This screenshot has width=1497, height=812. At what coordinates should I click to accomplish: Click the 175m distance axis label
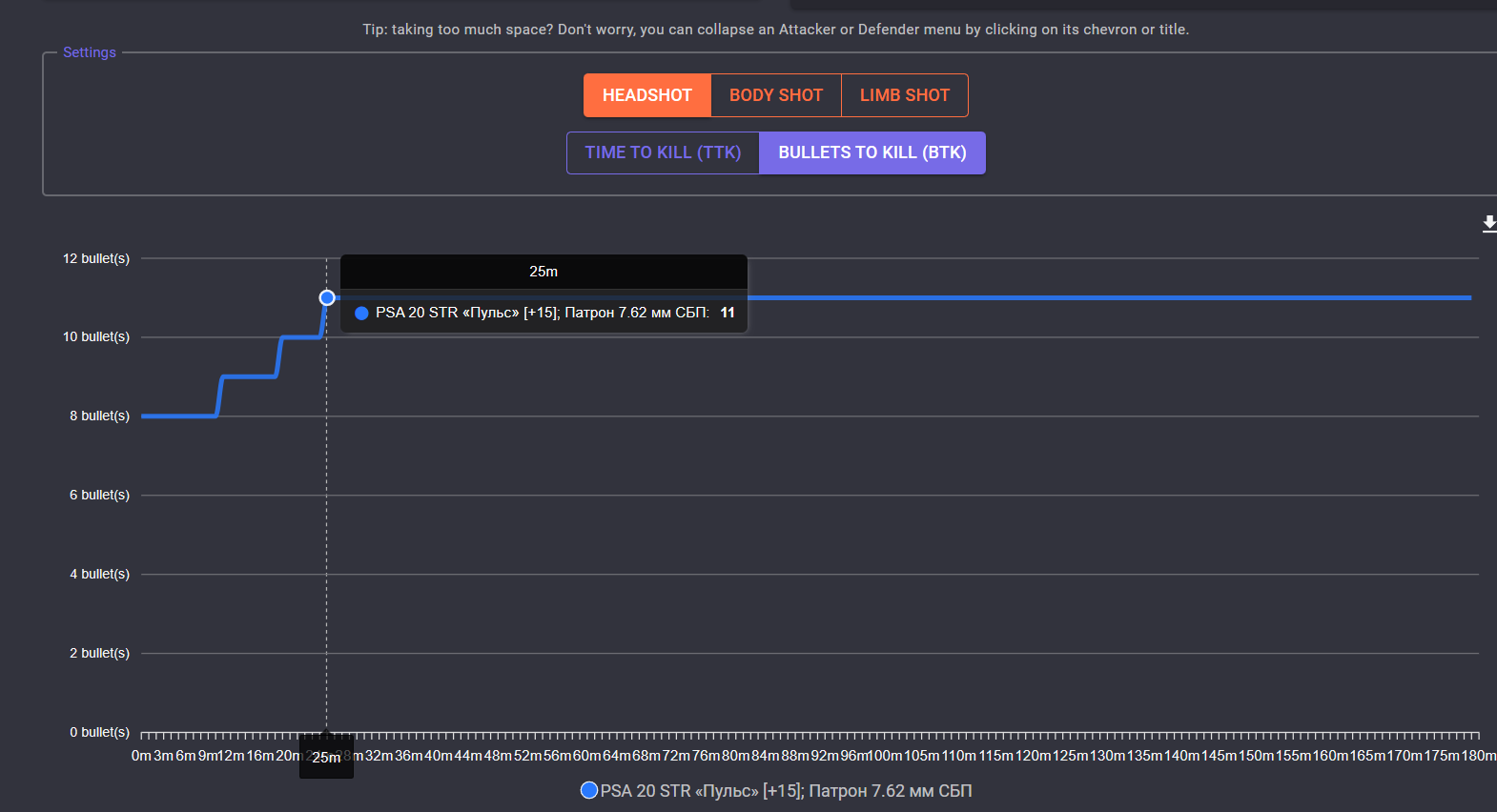pos(1442,756)
